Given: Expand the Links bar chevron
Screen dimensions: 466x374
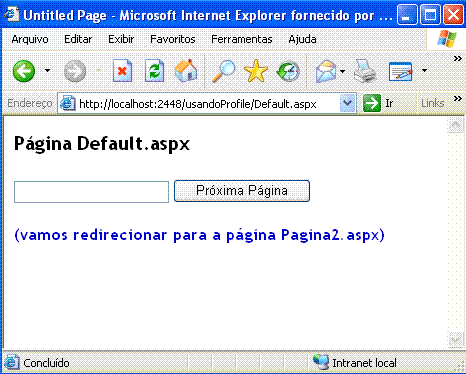Looking at the screenshot, I should coord(458,98).
